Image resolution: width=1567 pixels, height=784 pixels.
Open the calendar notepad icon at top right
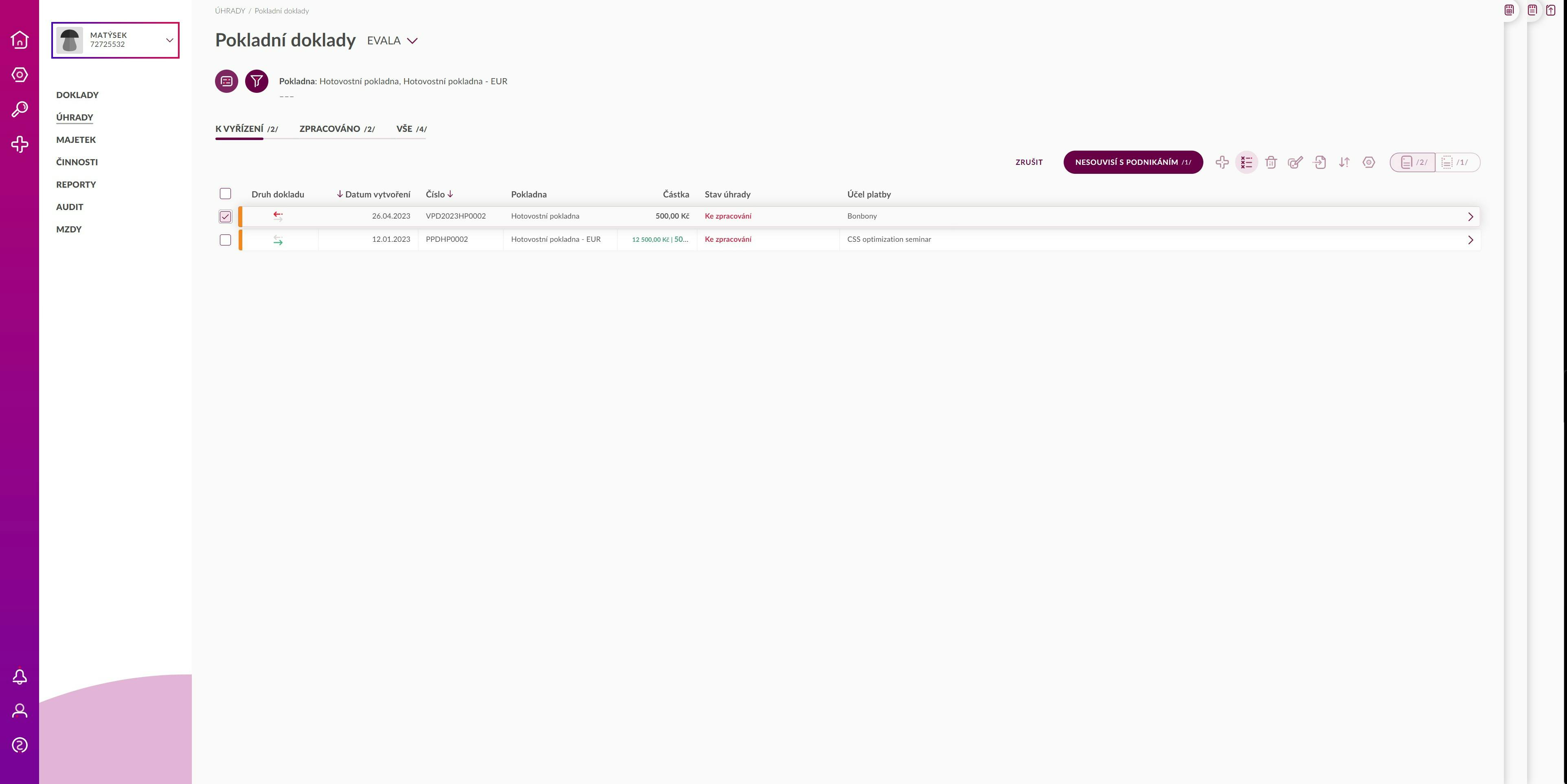(1509, 10)
